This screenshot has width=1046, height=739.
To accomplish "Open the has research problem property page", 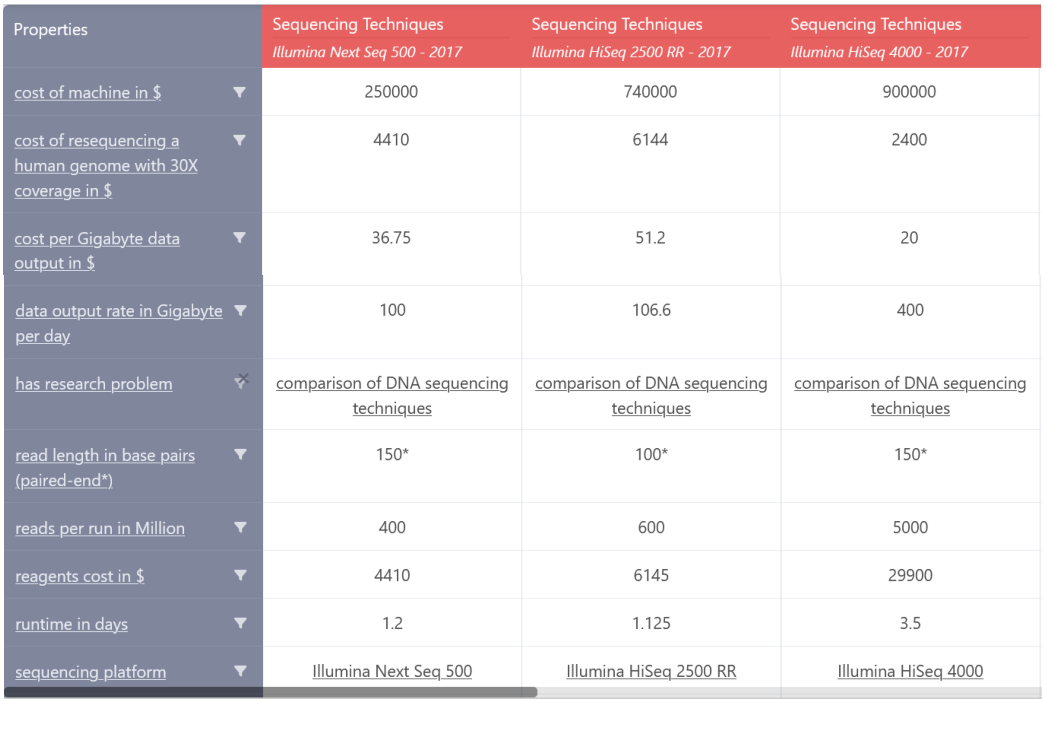I will (x=93, y=383).
